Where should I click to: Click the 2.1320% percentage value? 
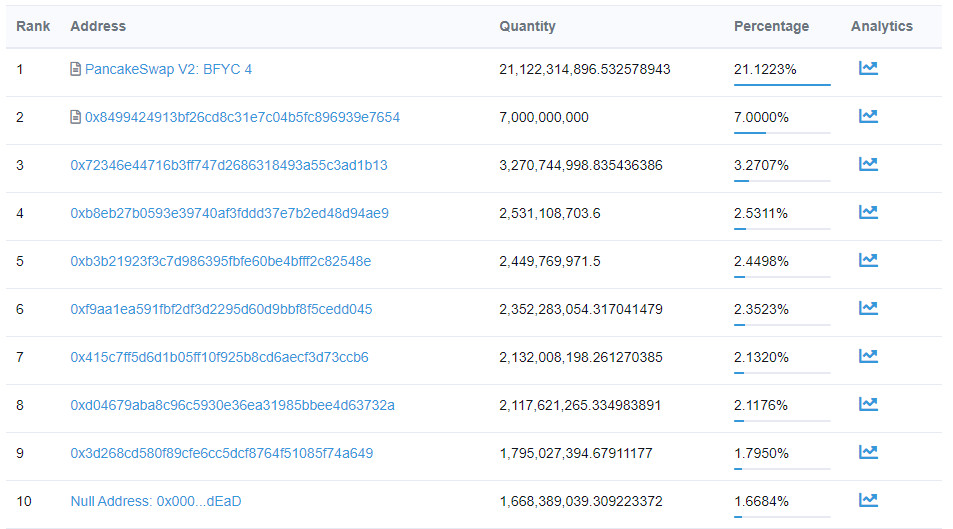[762, 358]
